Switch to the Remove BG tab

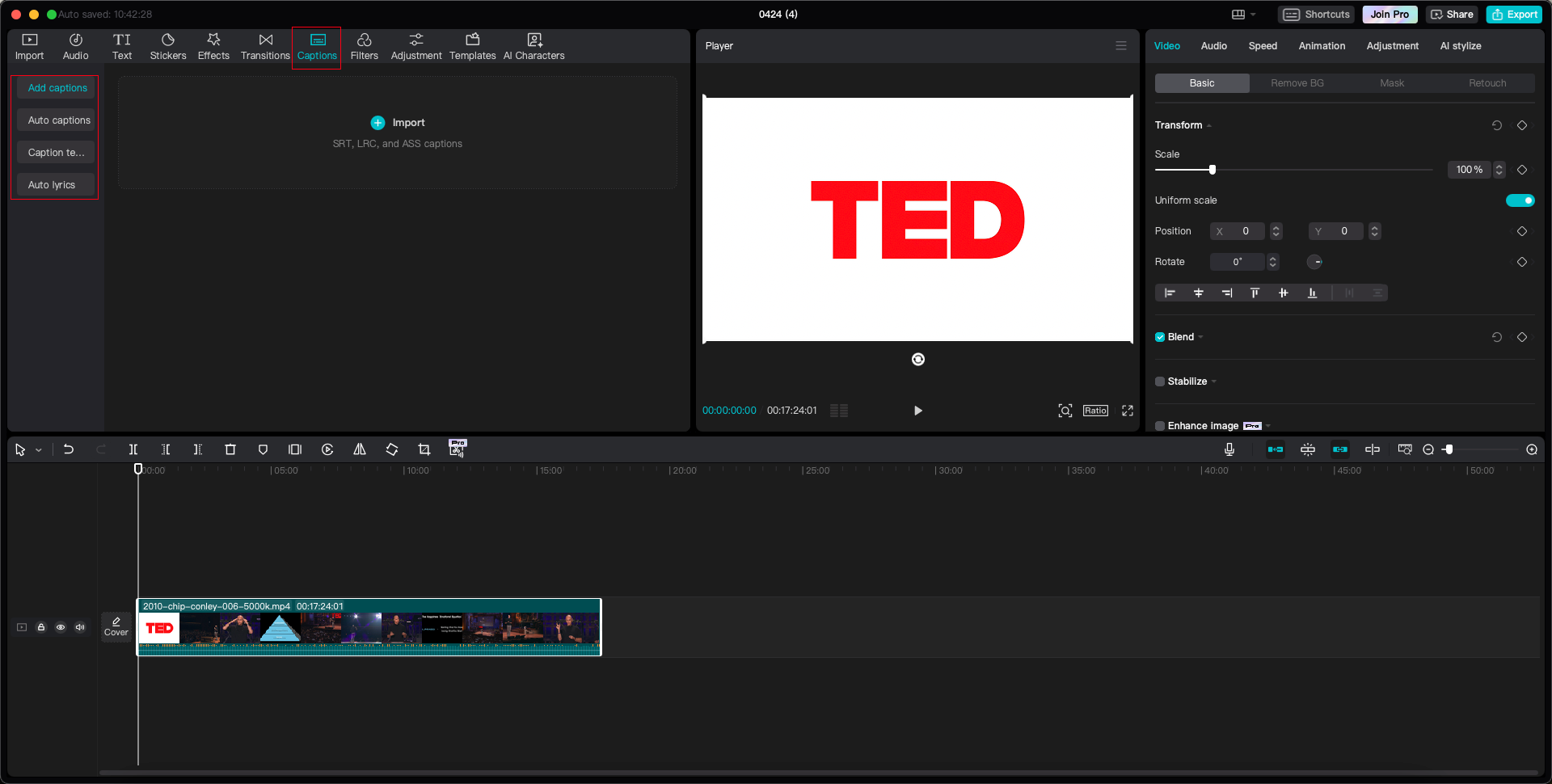(x=1297, y=83)
